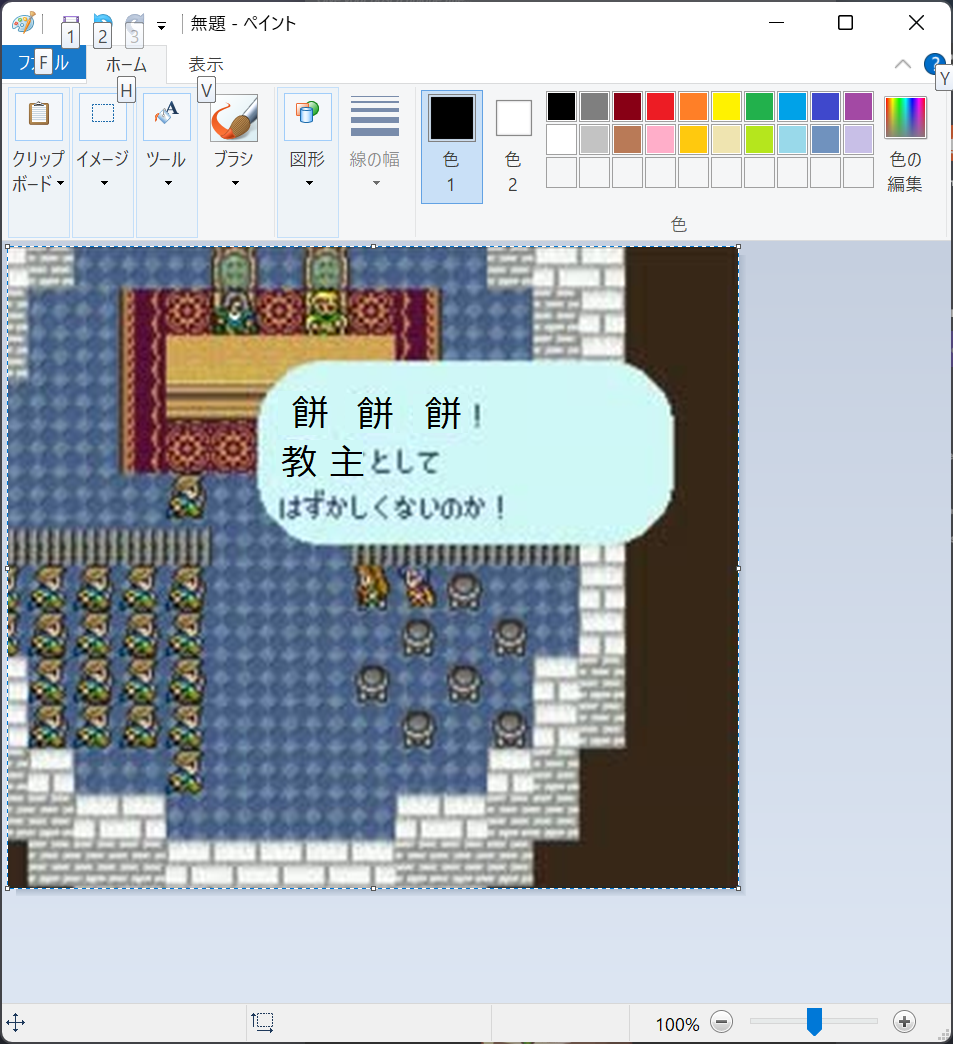Select the ブラシ brush tool icon

click(234, 118)
